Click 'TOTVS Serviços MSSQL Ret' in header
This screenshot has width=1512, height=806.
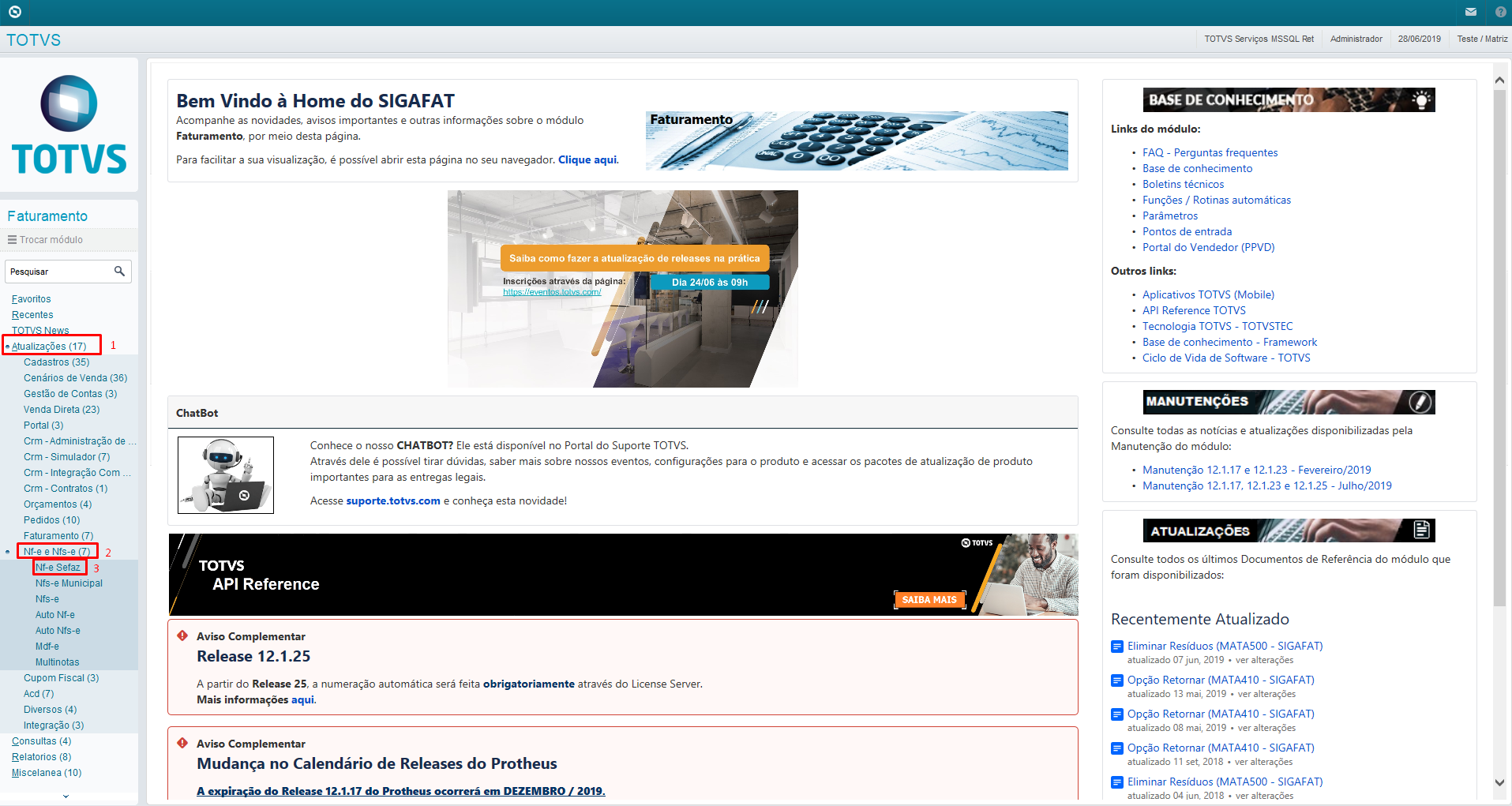[1259, 39]
